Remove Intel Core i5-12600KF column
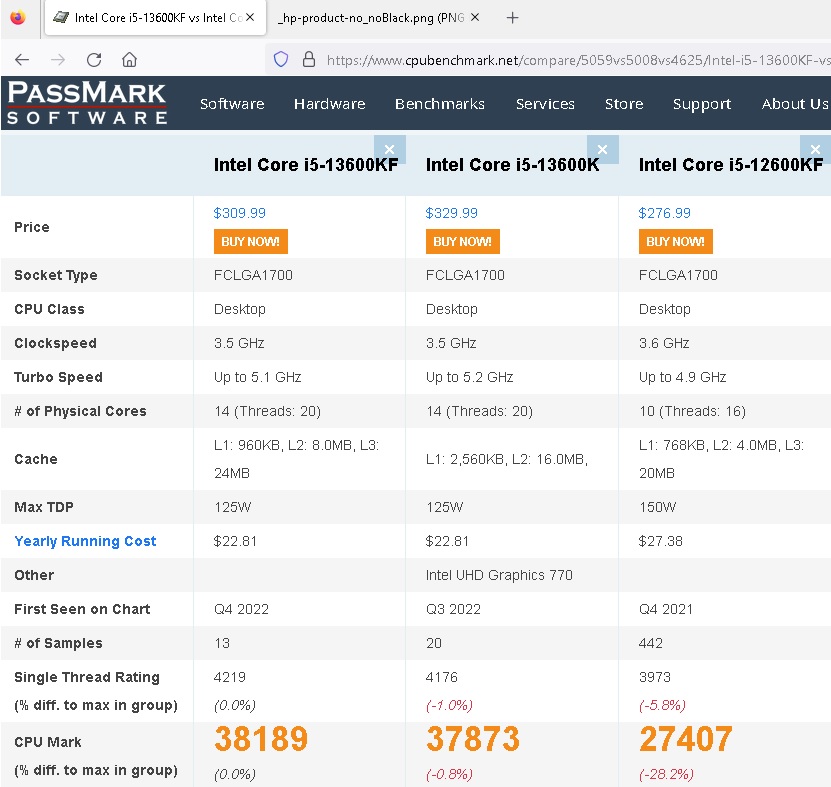Image resolution: width=831 pixels, height=787 pixels. (x=816, y=149)
